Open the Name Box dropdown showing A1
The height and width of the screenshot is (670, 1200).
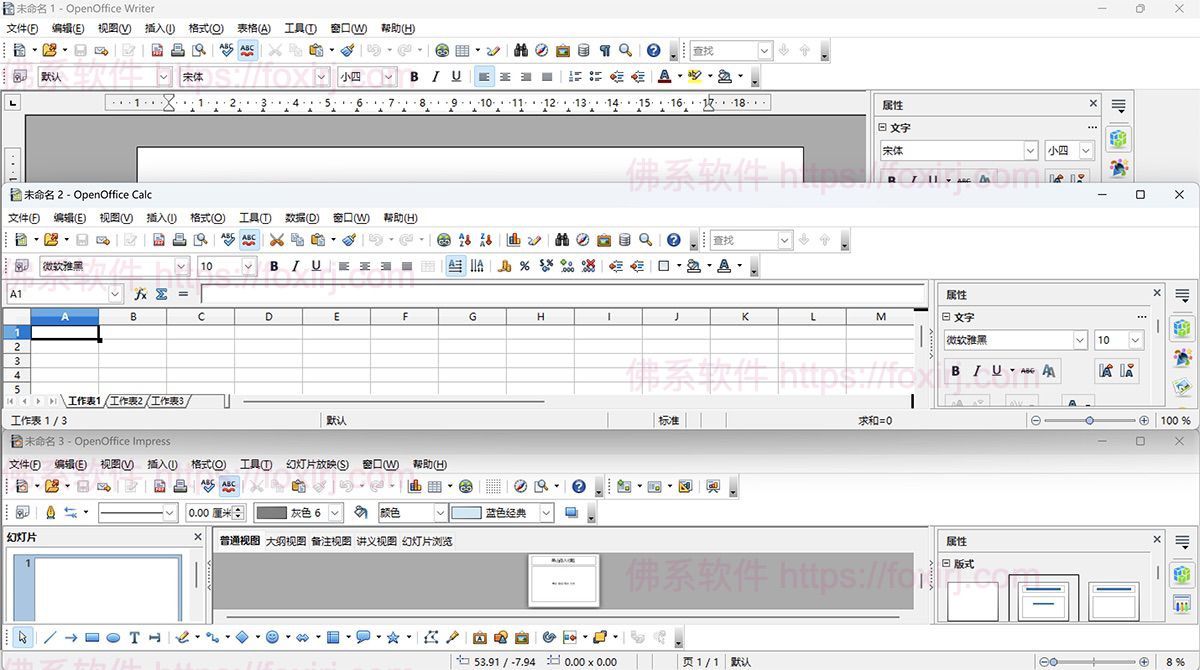tap(114, 293)
